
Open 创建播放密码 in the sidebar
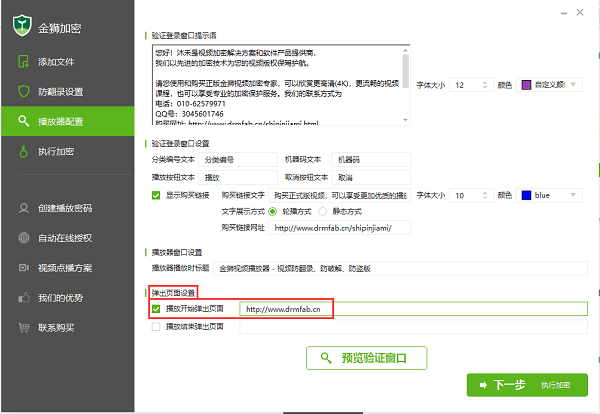coord(68,208)
